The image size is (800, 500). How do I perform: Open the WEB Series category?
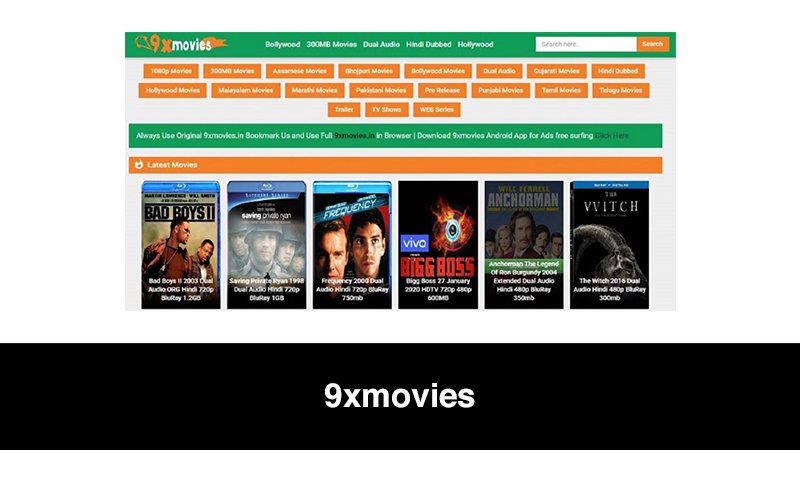pyautogui.click(x=437, y=110)
